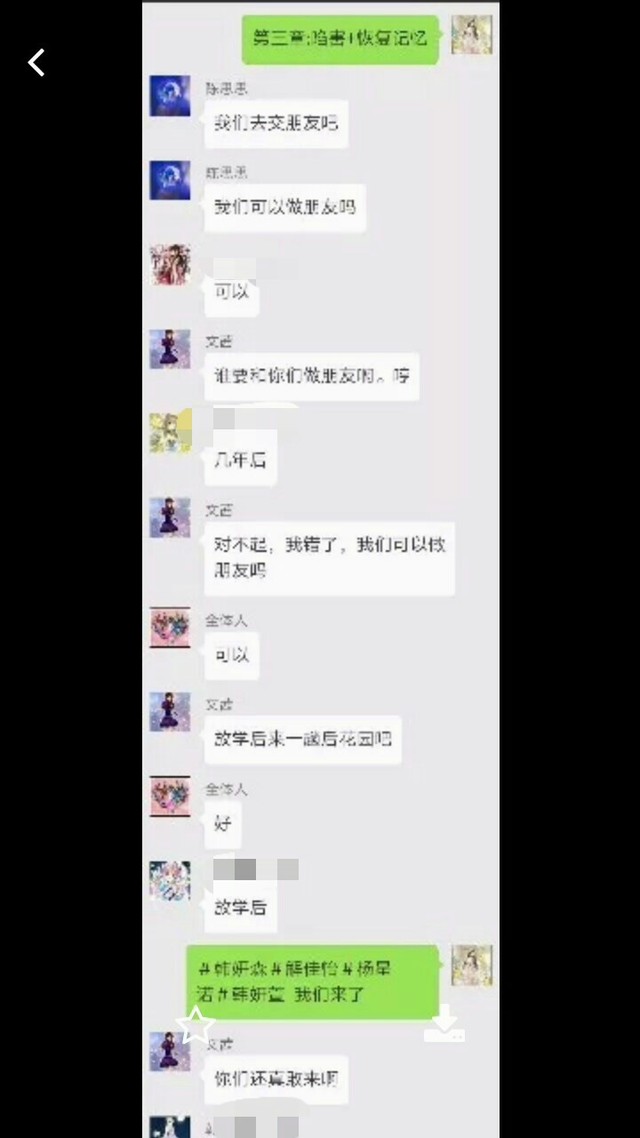Image resolution: width=640 pixels, height=1138 pixels.
Task: Tap sender avatar beside 我们来了 message
Action: tap(472, 965)
